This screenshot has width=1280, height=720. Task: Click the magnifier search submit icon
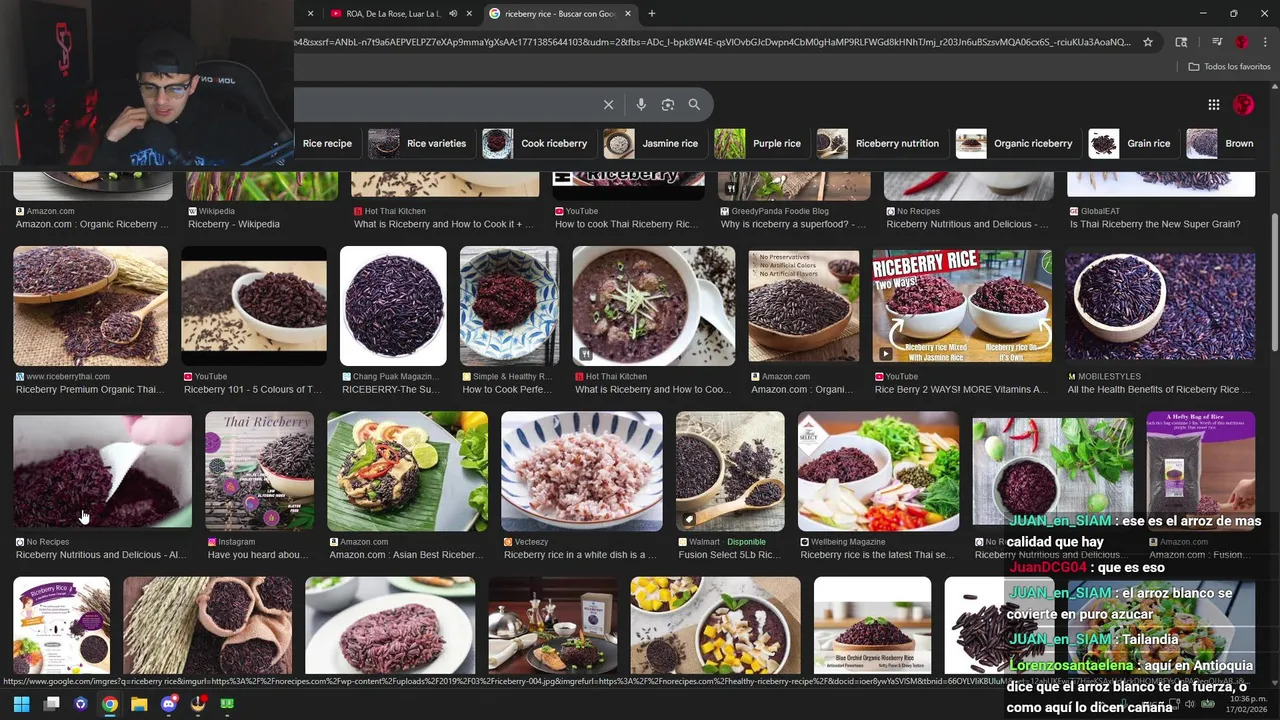(x=694, y=104)
